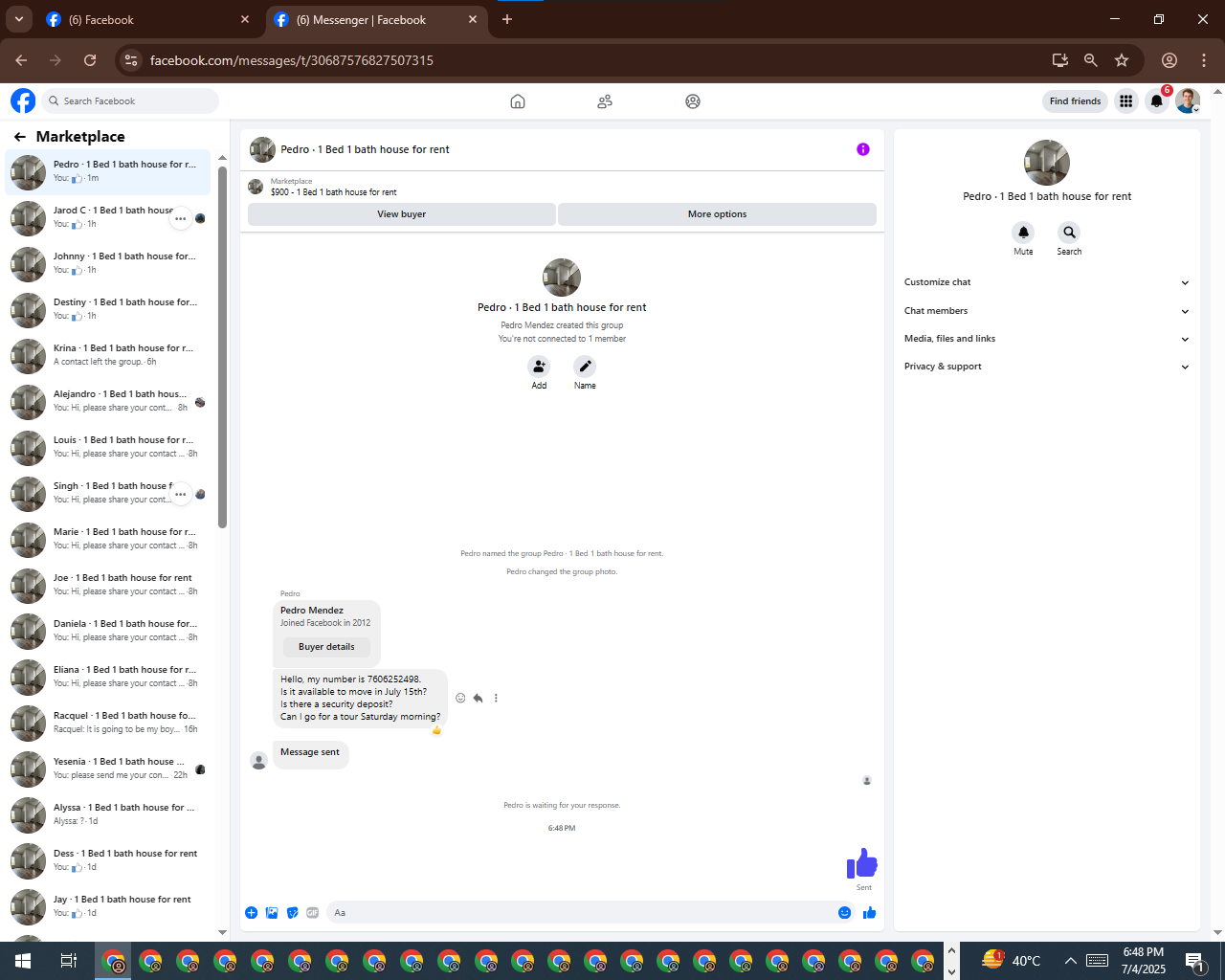1225x980 pixels.
Task: Open chat with Yesenia
Action: (x=108, y=769)
